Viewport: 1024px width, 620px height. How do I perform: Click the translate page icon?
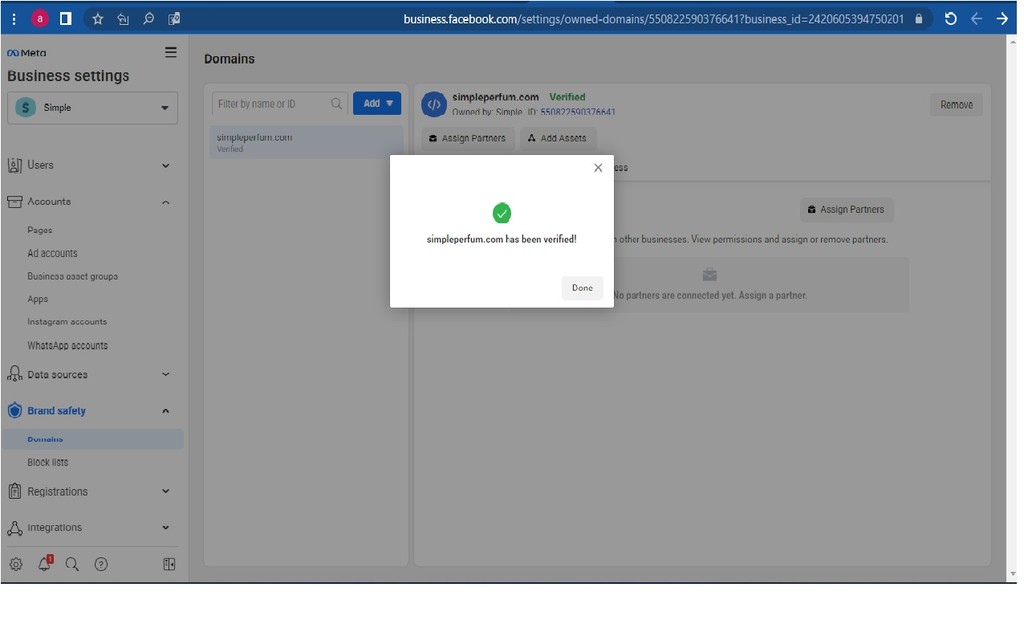tap(175, 19)
